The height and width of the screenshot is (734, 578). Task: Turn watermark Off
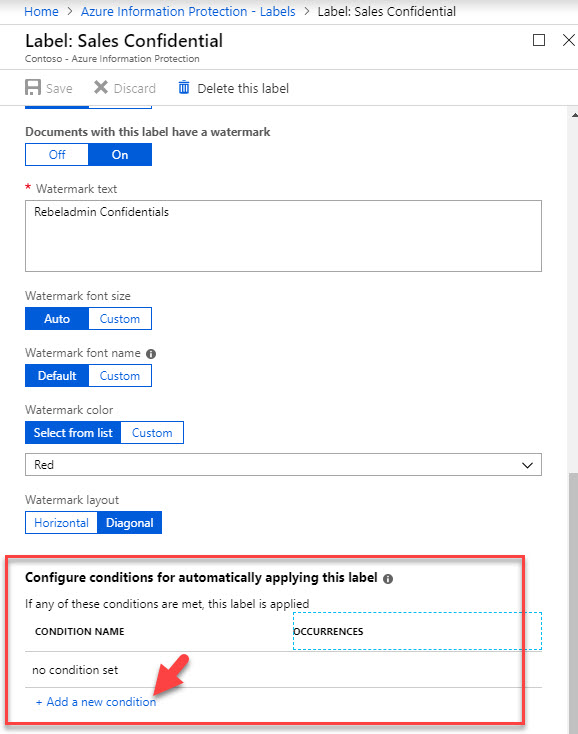click(x=57, y=154)
